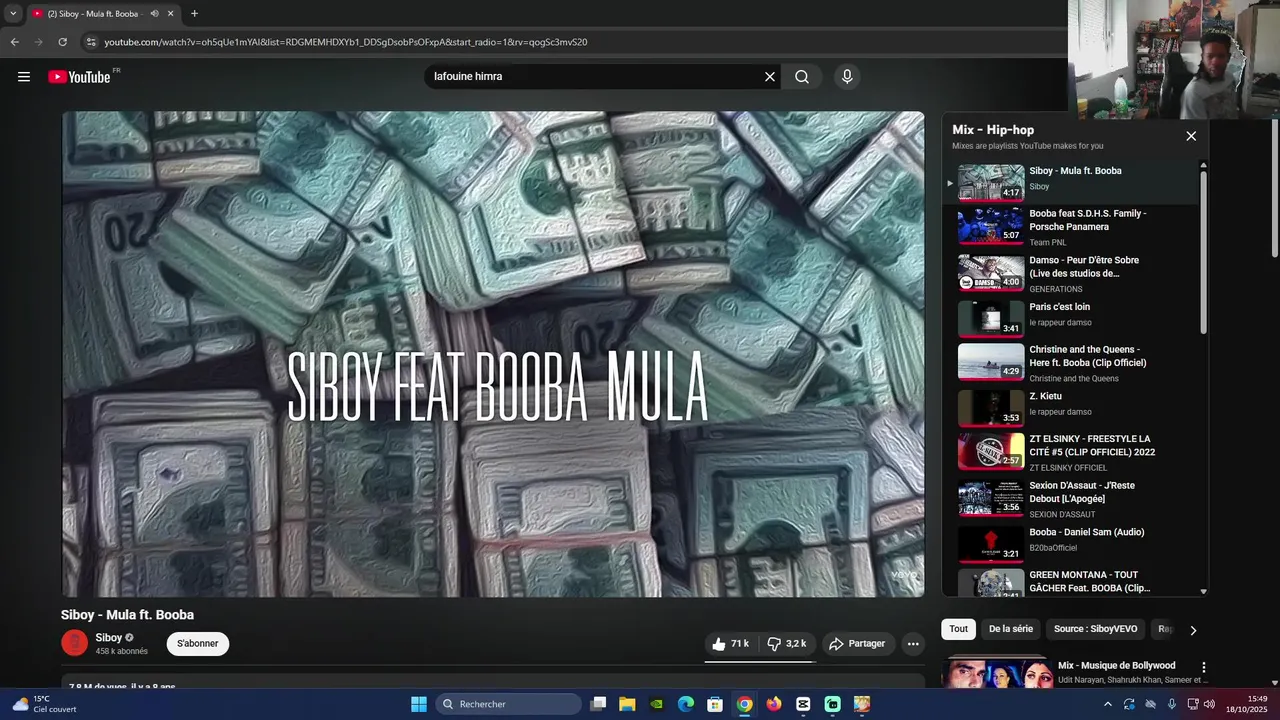This screenshot has height=720, width=1280.
Task: Open the tab search dropdown arrow
Action: pyautogui.click(x=13, y=14)
